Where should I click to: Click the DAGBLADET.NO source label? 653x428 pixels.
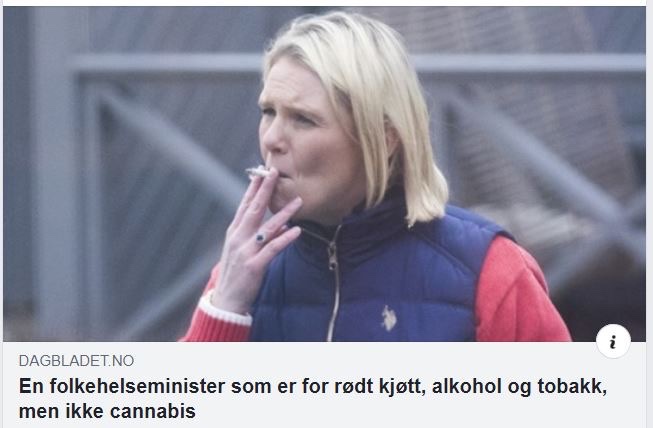76,361
